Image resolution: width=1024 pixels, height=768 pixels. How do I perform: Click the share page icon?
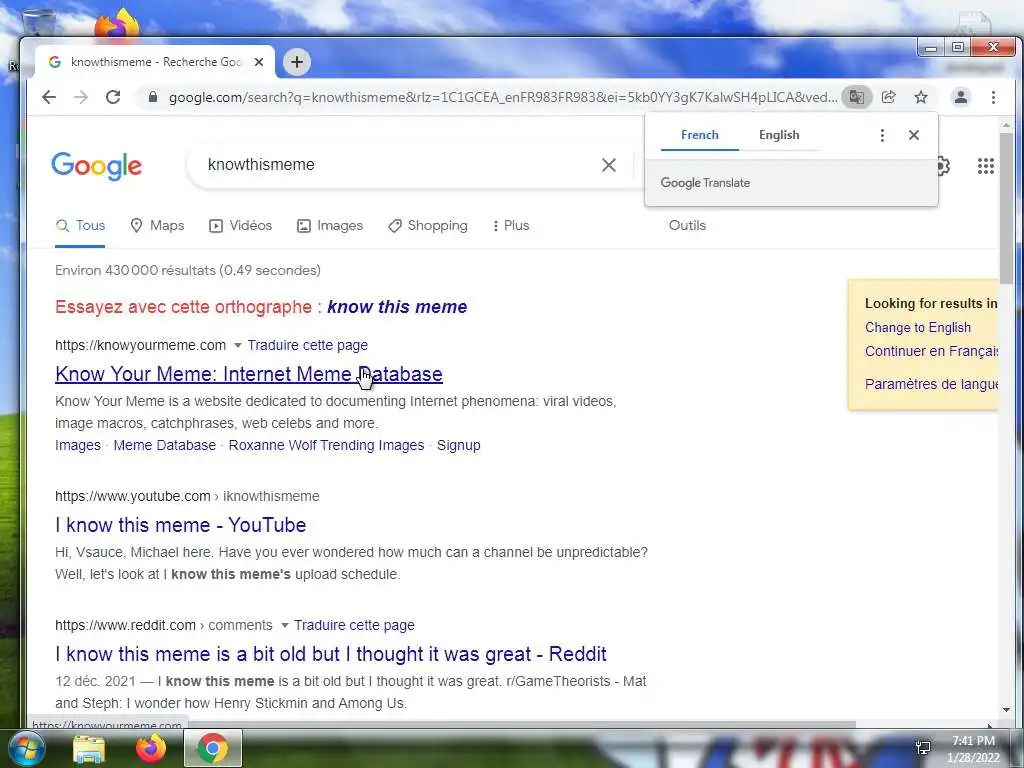[x=889, y=97]
